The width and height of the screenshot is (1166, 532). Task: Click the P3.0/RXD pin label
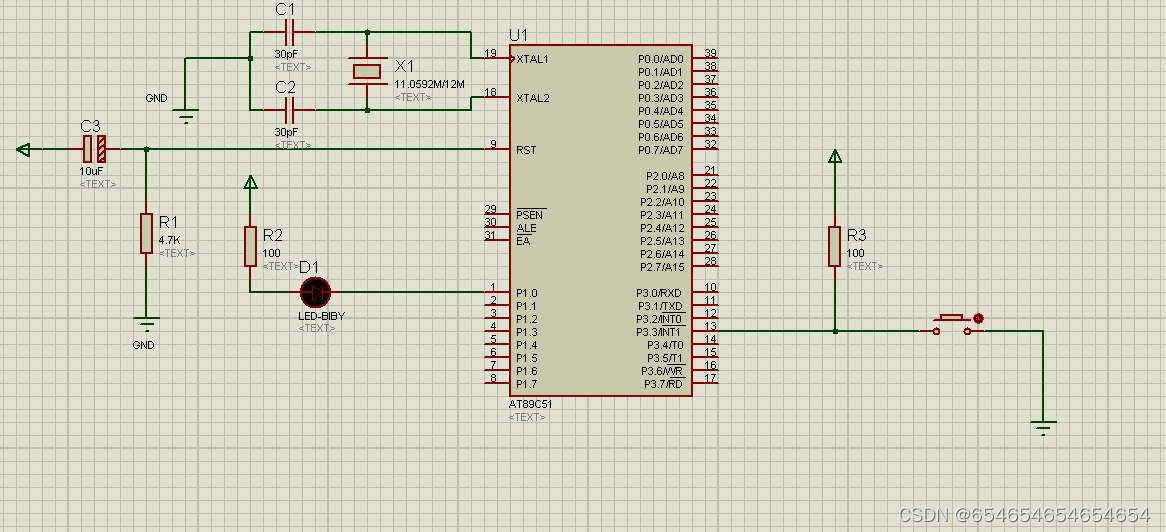tap(660, 292)
